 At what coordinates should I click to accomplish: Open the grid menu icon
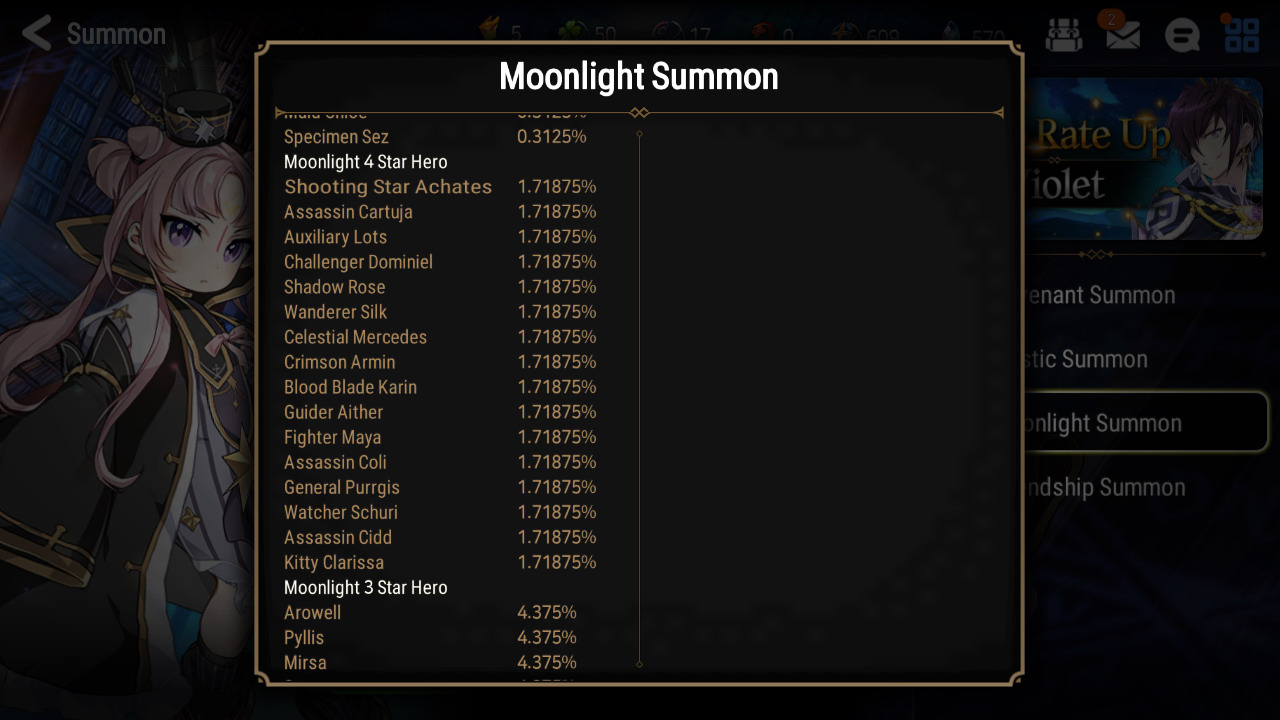pos(1242,34)
